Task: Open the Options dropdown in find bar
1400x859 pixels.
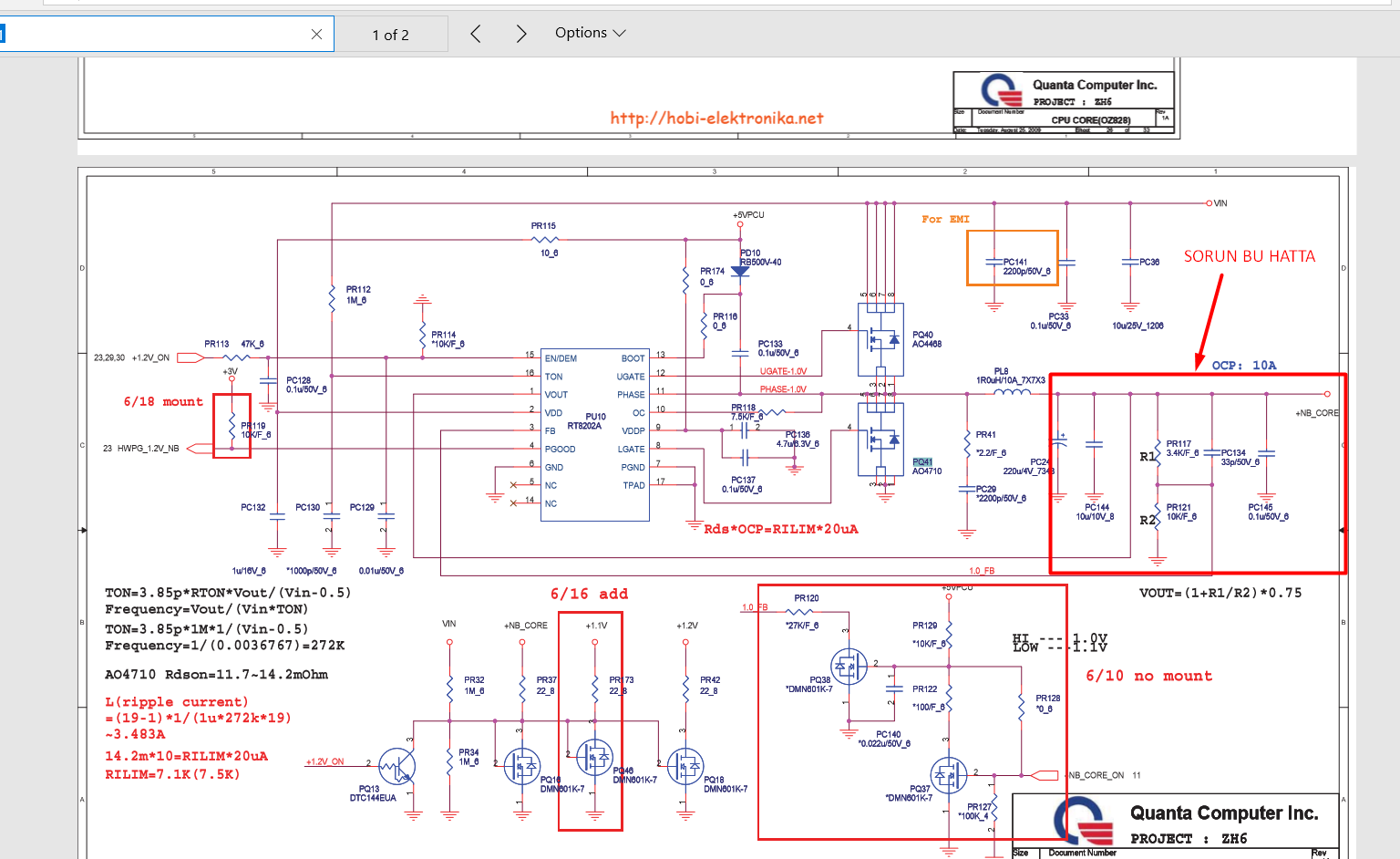Action: pyautogui.click(x=591, y=33)
